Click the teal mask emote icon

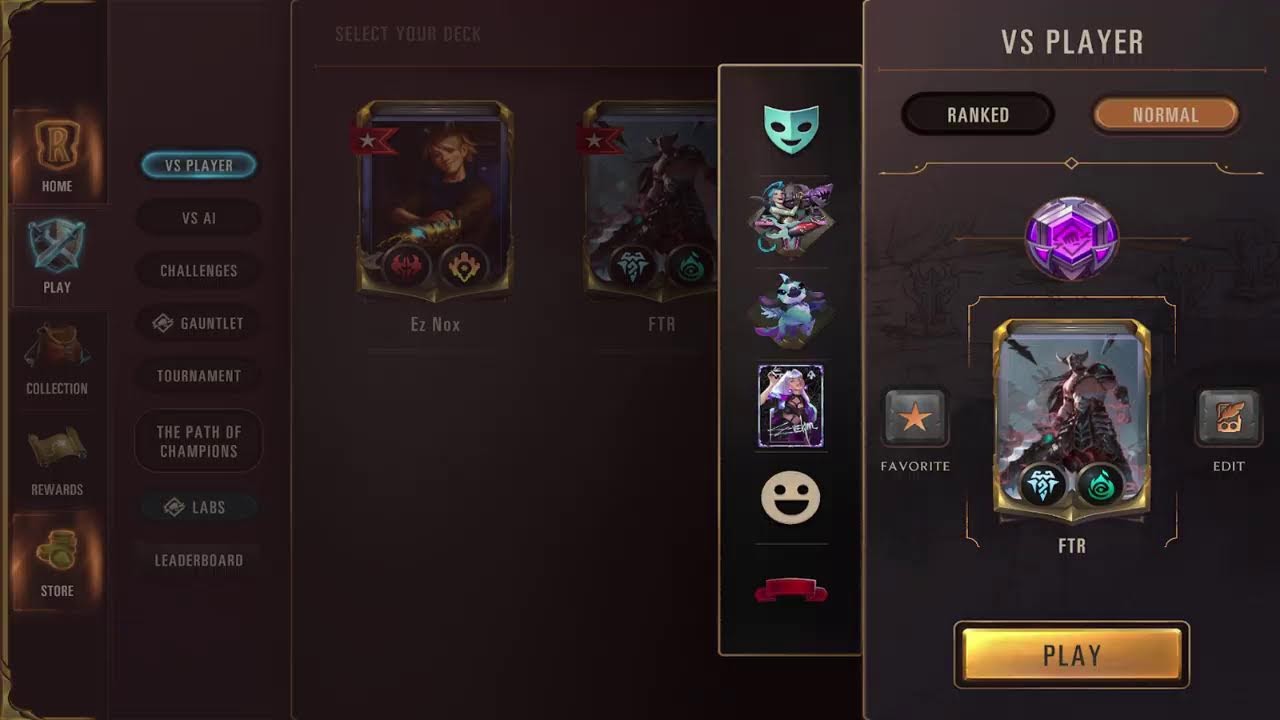[x=791, y=128]
